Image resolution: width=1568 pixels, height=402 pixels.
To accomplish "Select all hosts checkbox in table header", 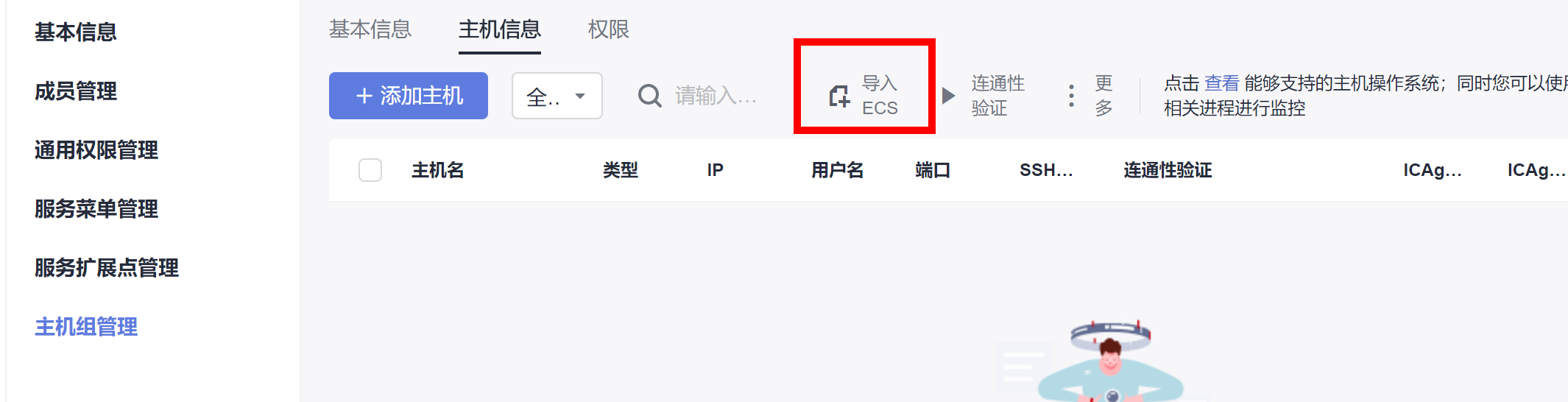I will [370, 170].
